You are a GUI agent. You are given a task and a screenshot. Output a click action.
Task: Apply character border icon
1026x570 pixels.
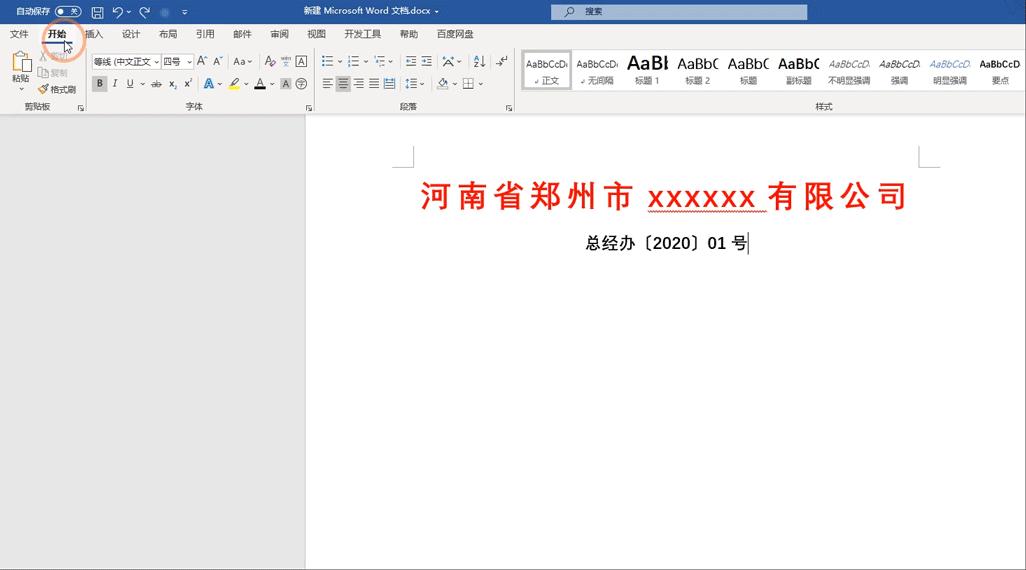(x=301, y=61)
